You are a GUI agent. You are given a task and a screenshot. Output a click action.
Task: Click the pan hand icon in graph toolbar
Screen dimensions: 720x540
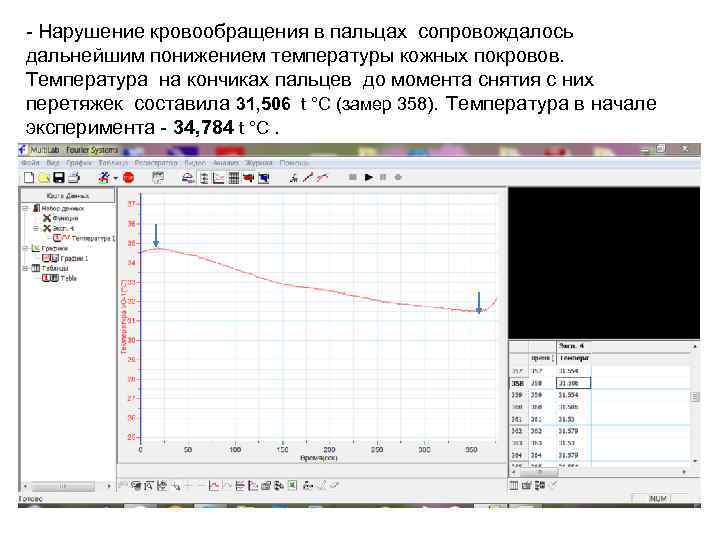(x=136, y=485)
